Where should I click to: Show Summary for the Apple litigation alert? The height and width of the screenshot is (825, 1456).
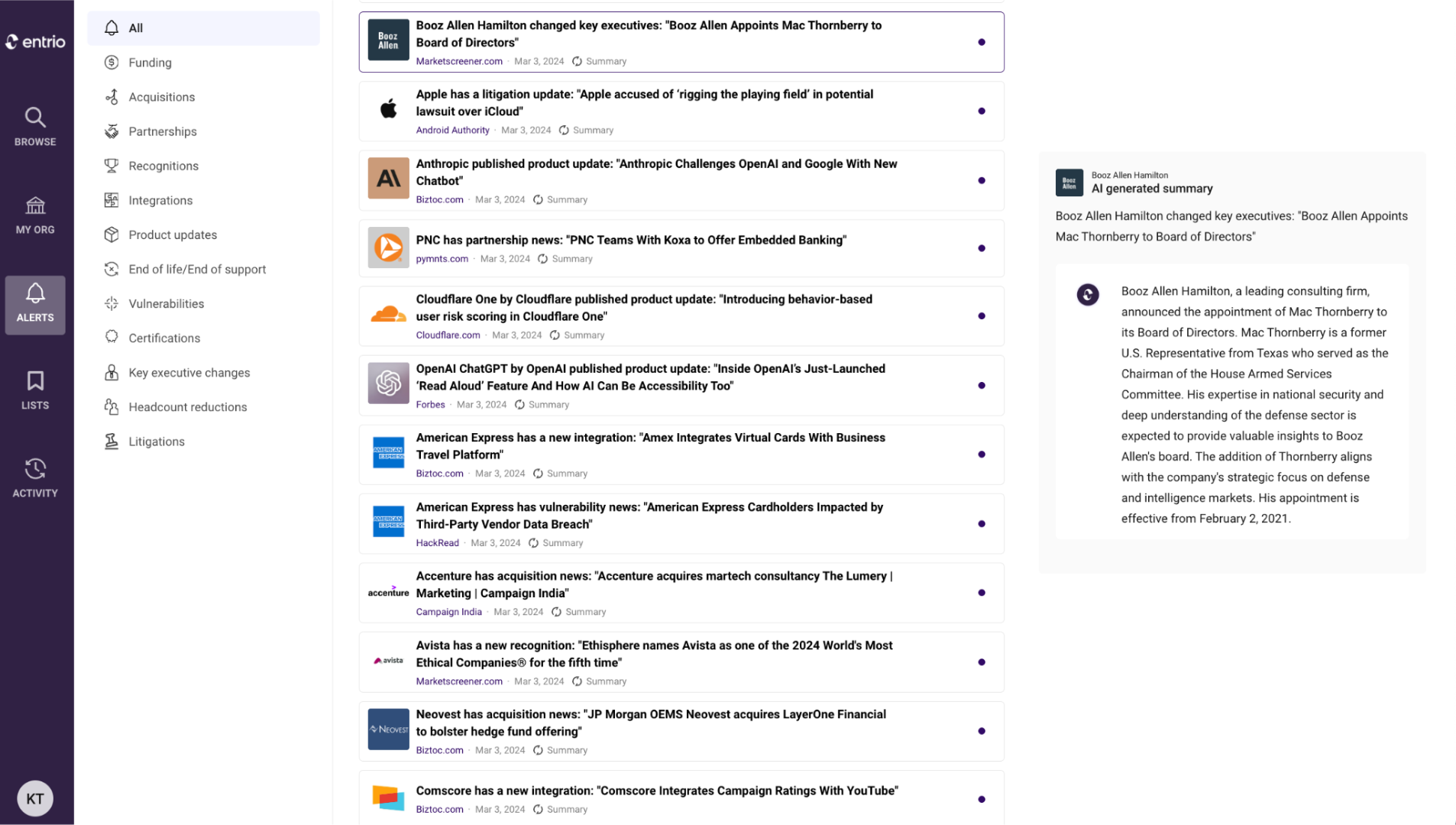click(587, 130)
